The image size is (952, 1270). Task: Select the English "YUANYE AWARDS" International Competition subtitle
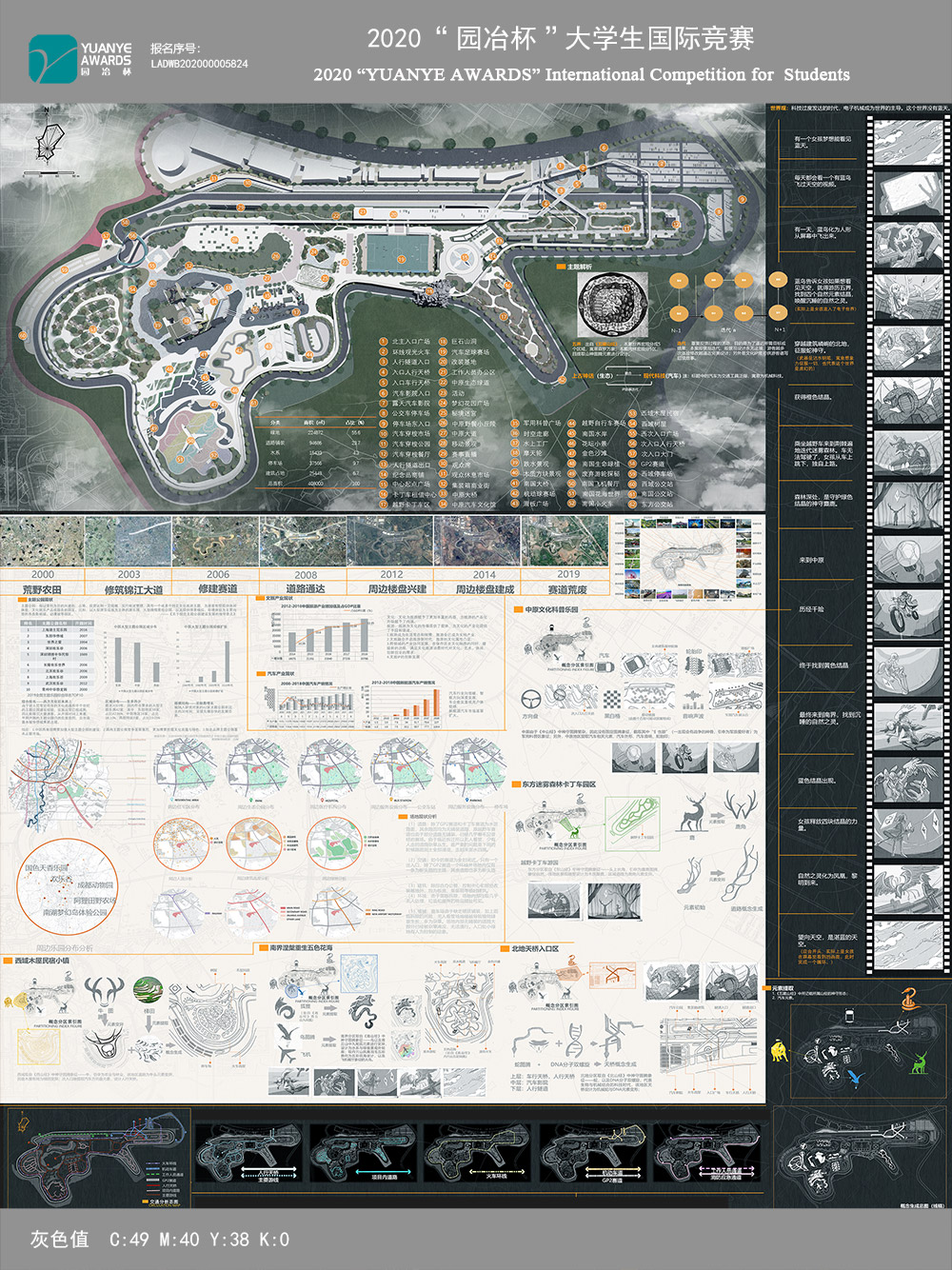(x=582, y=74)
